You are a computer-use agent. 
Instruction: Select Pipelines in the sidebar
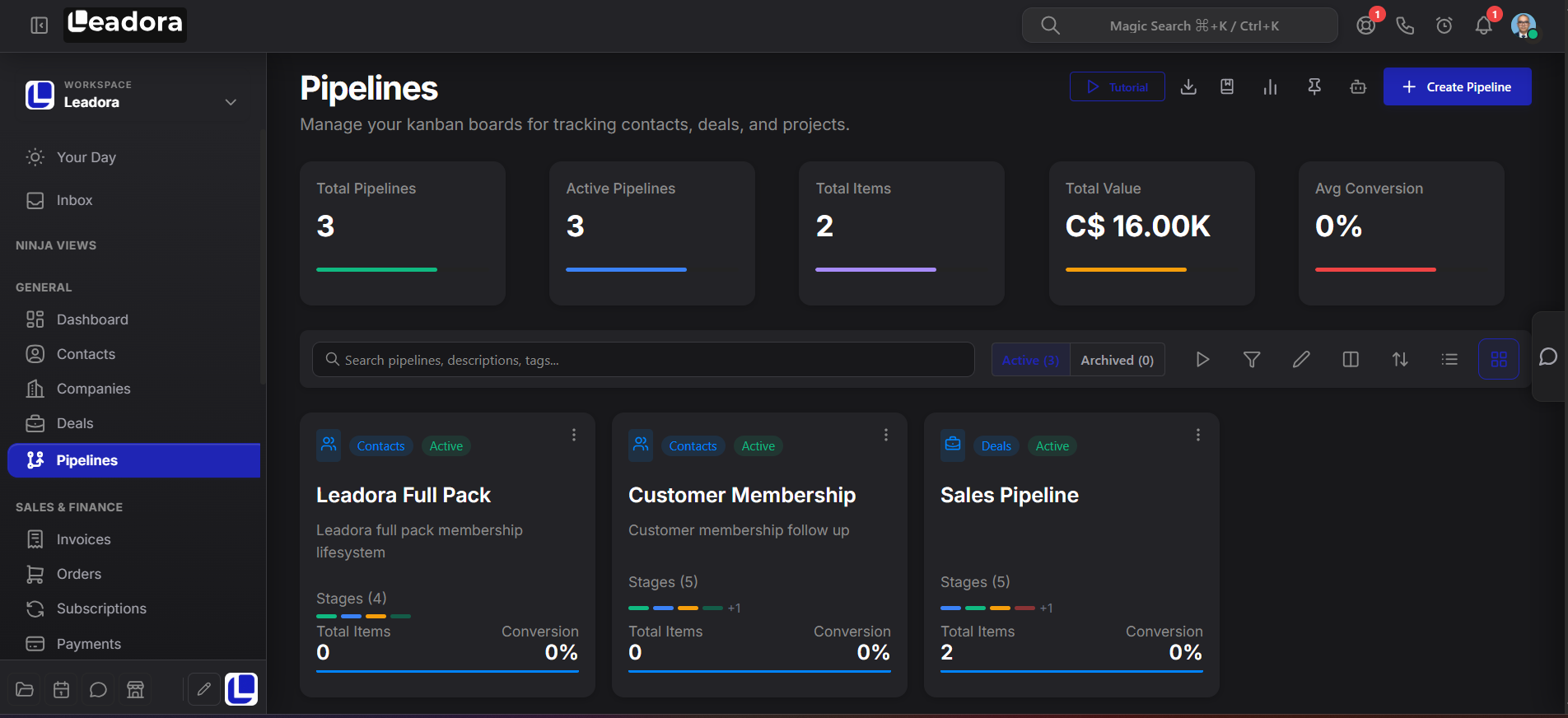point(133,460)
